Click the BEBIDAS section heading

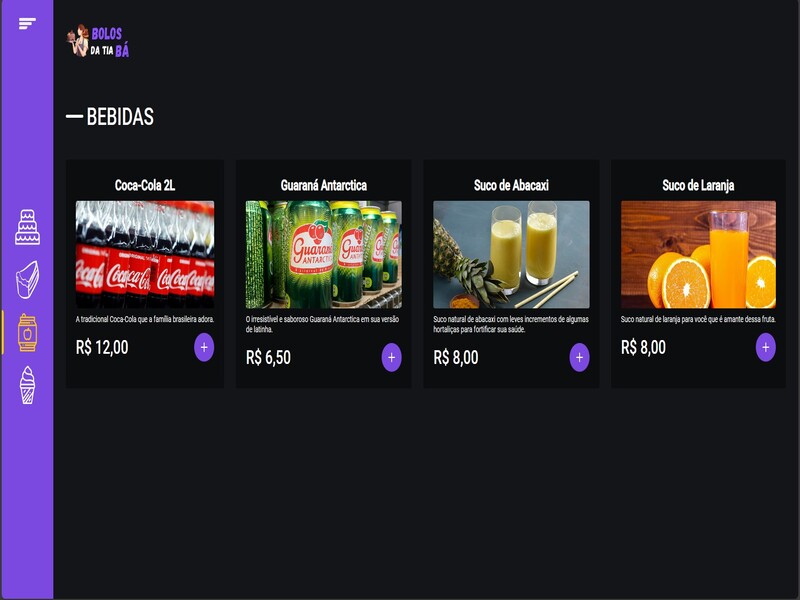tap(119, 117)
